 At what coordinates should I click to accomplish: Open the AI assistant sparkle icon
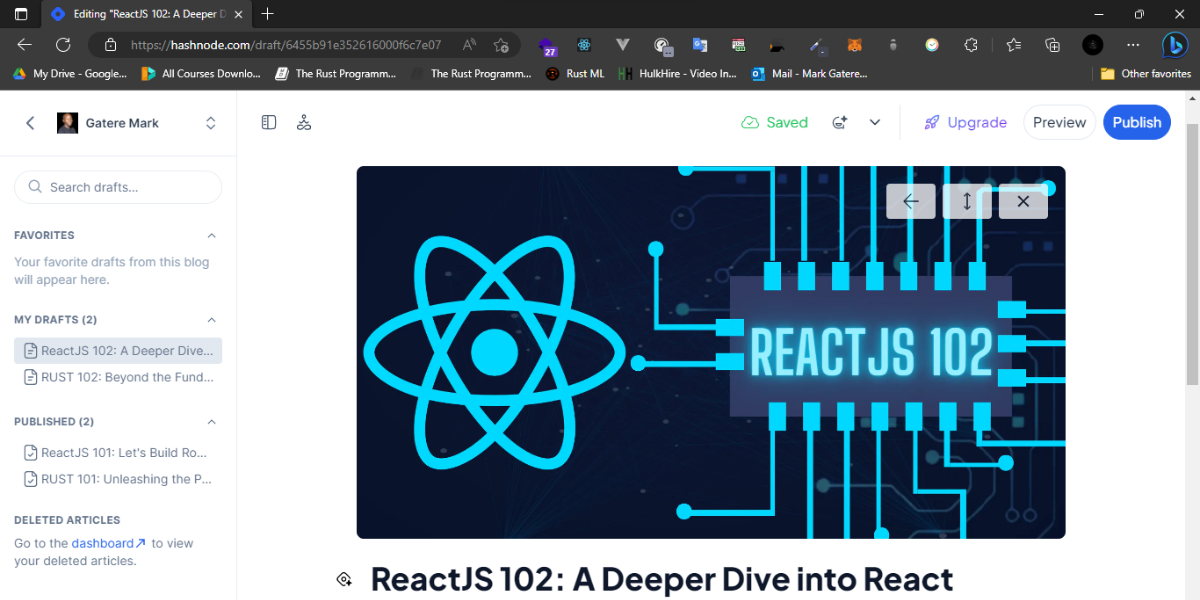[x=840, y=122]
